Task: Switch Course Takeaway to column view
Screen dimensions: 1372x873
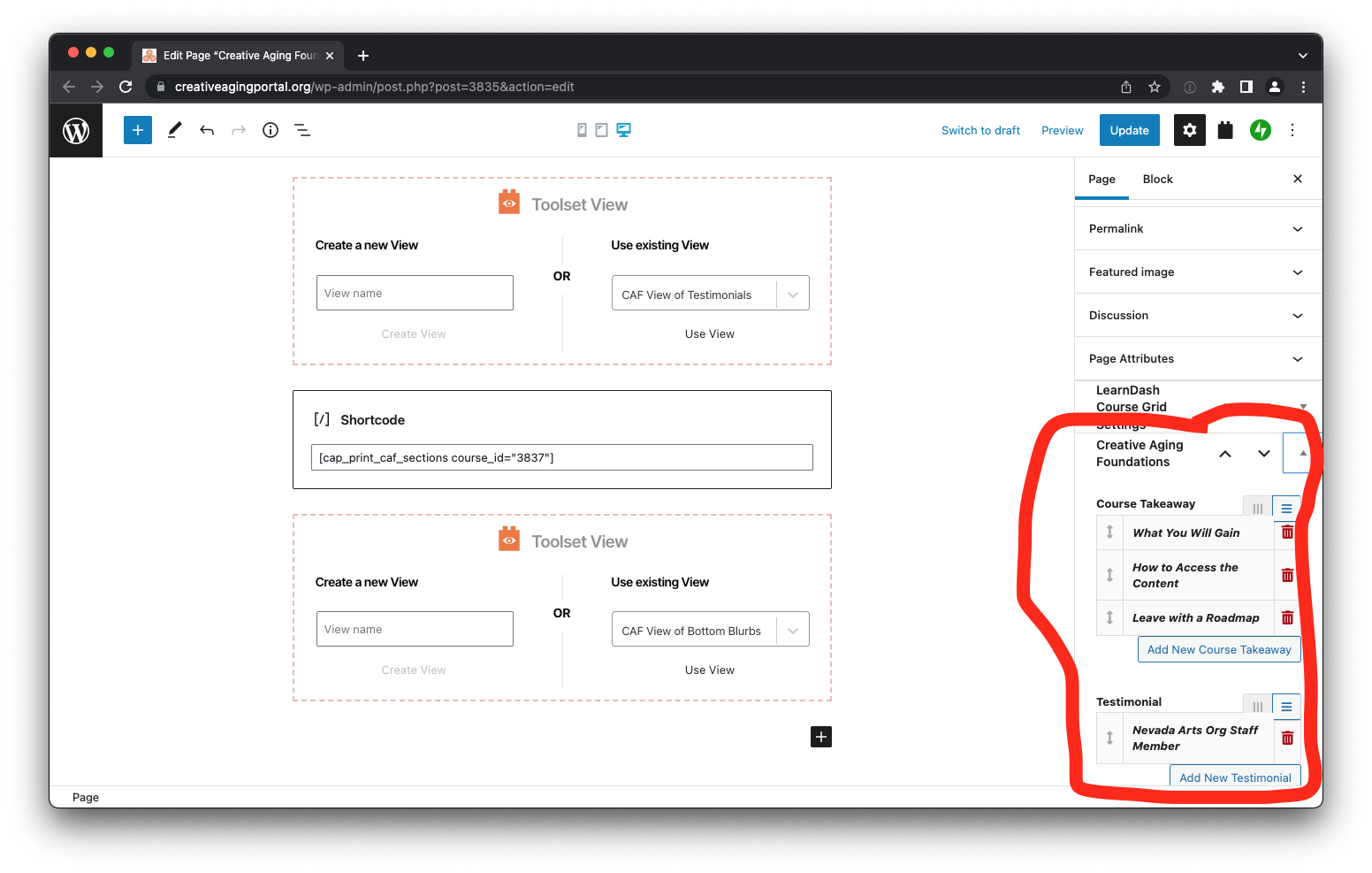Action: (1257, 508)
